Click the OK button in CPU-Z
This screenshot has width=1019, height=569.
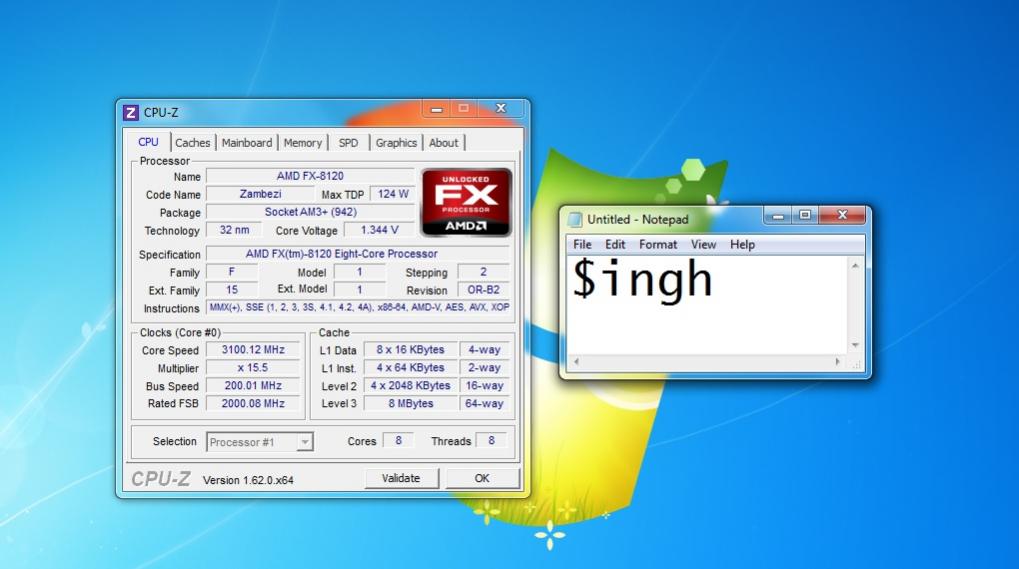click(x=482, y=478)
